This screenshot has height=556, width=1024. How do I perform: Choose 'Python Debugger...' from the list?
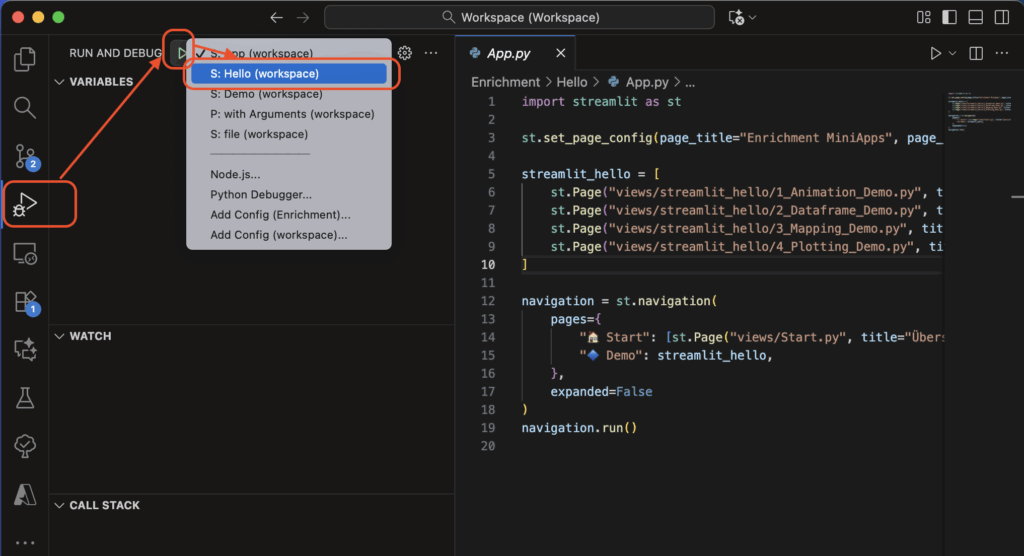tap(261, 195)
